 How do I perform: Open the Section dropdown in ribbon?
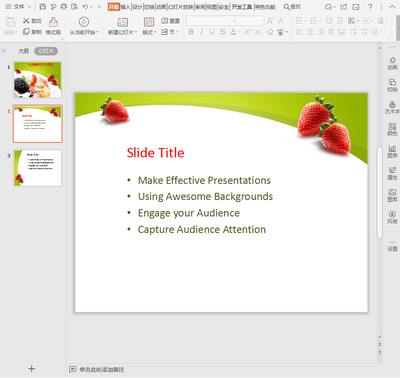tap(170, 32)
